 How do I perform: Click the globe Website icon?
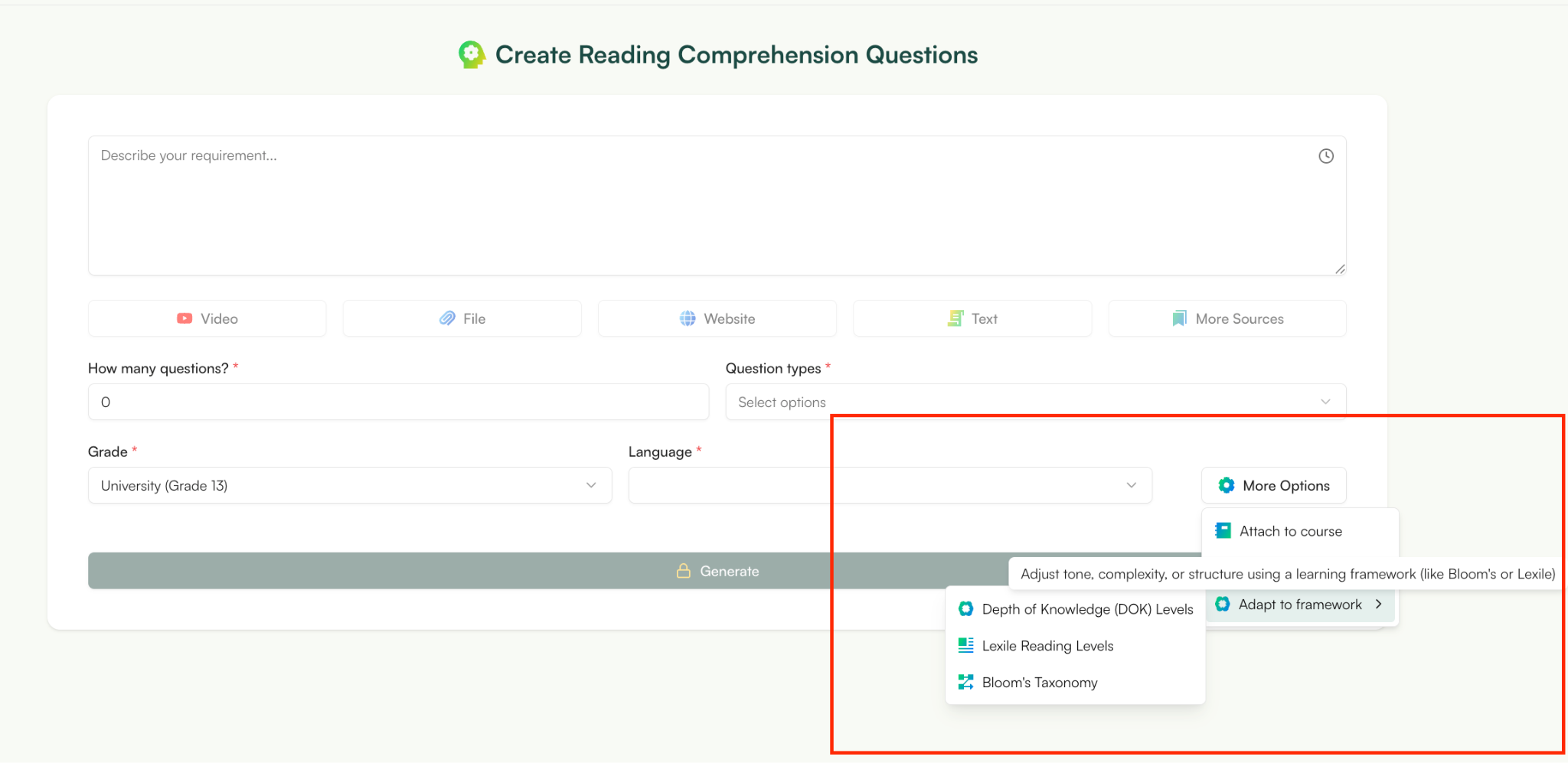point(688,318)
